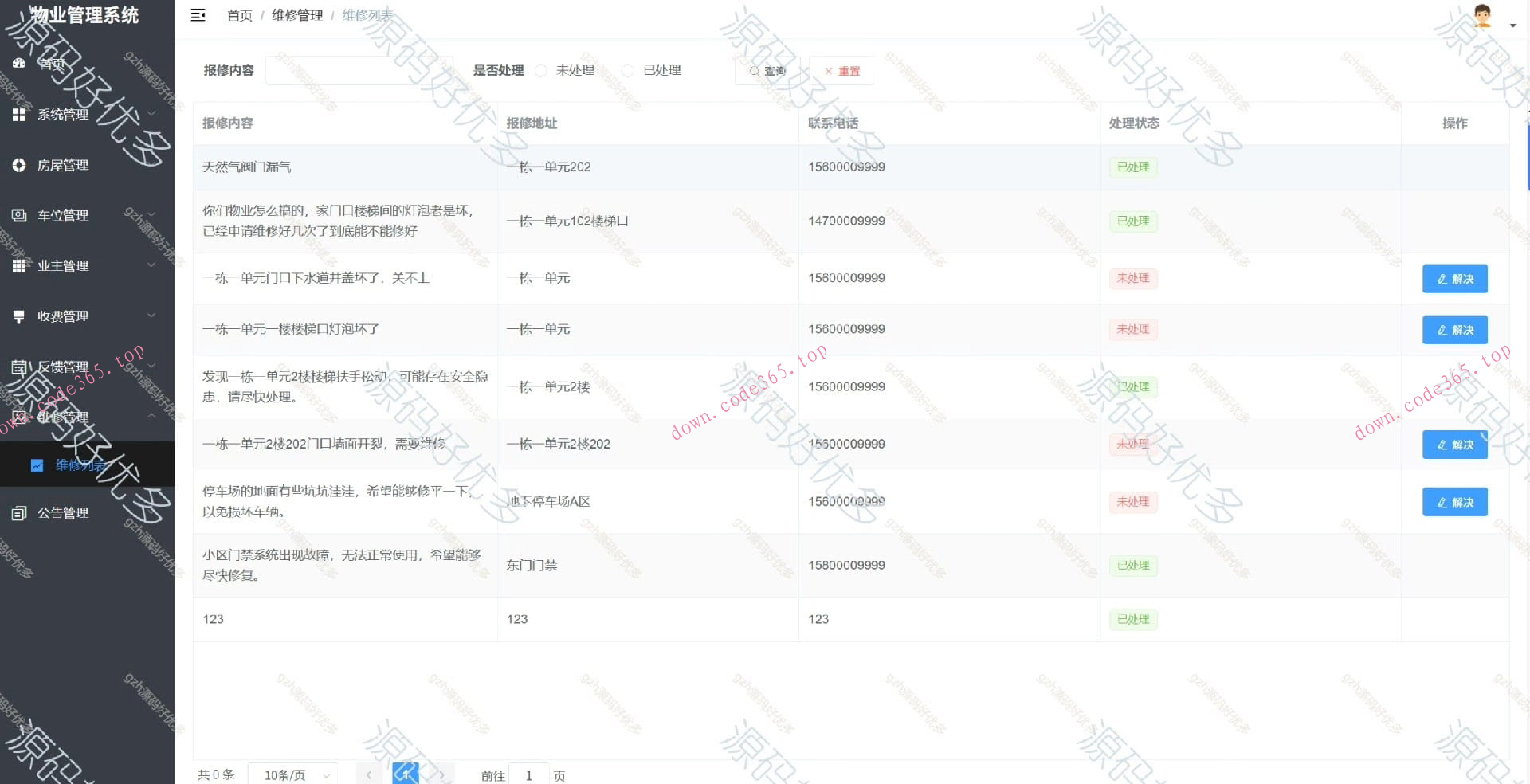This screenshot has width=1530, height=784.
Task: Click the user avatar at top right
Action: [x=1481, y=16]
